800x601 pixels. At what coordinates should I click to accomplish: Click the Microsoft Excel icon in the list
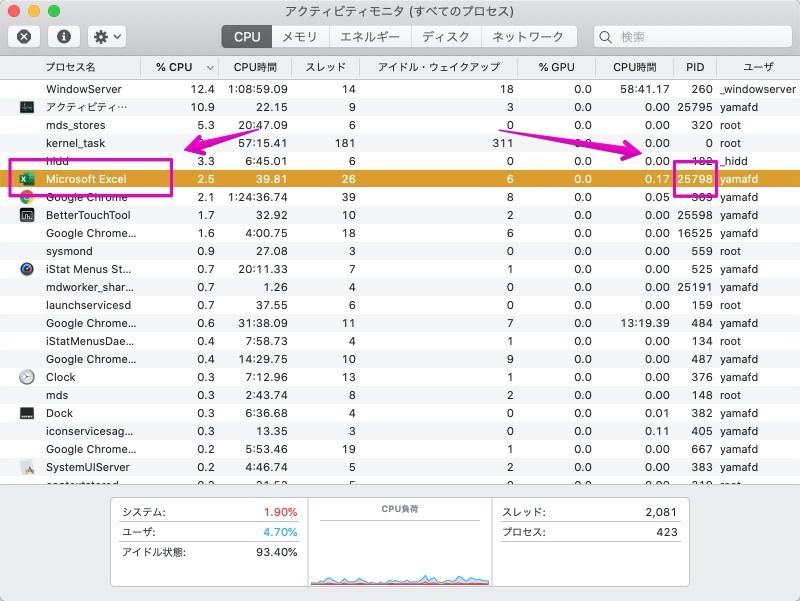pyautogui.click(x=27, y=179)
